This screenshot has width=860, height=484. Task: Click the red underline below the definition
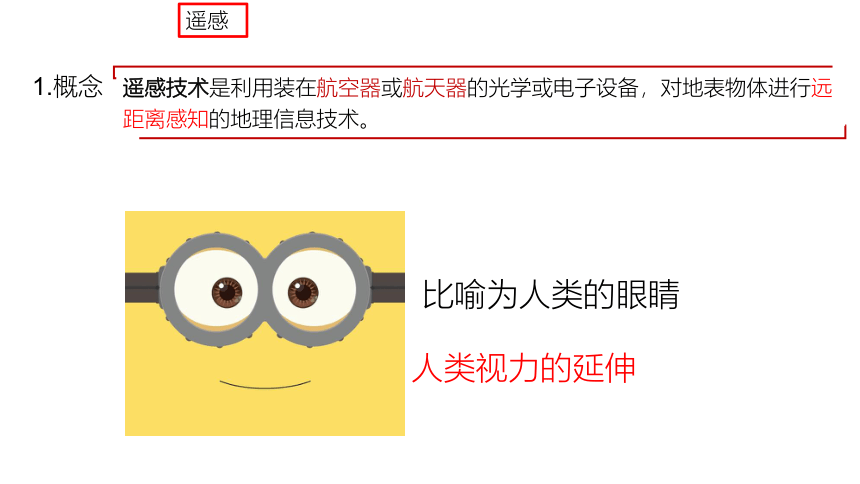click(x=493, y=138)
